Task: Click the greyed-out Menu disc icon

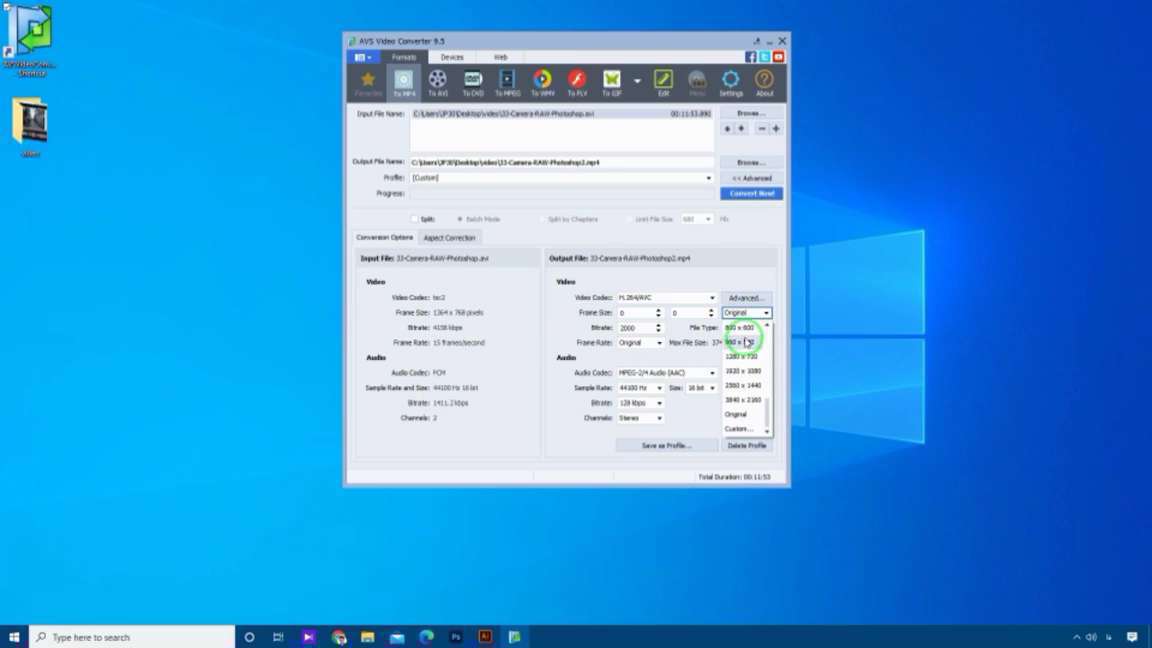Action: 696,83
